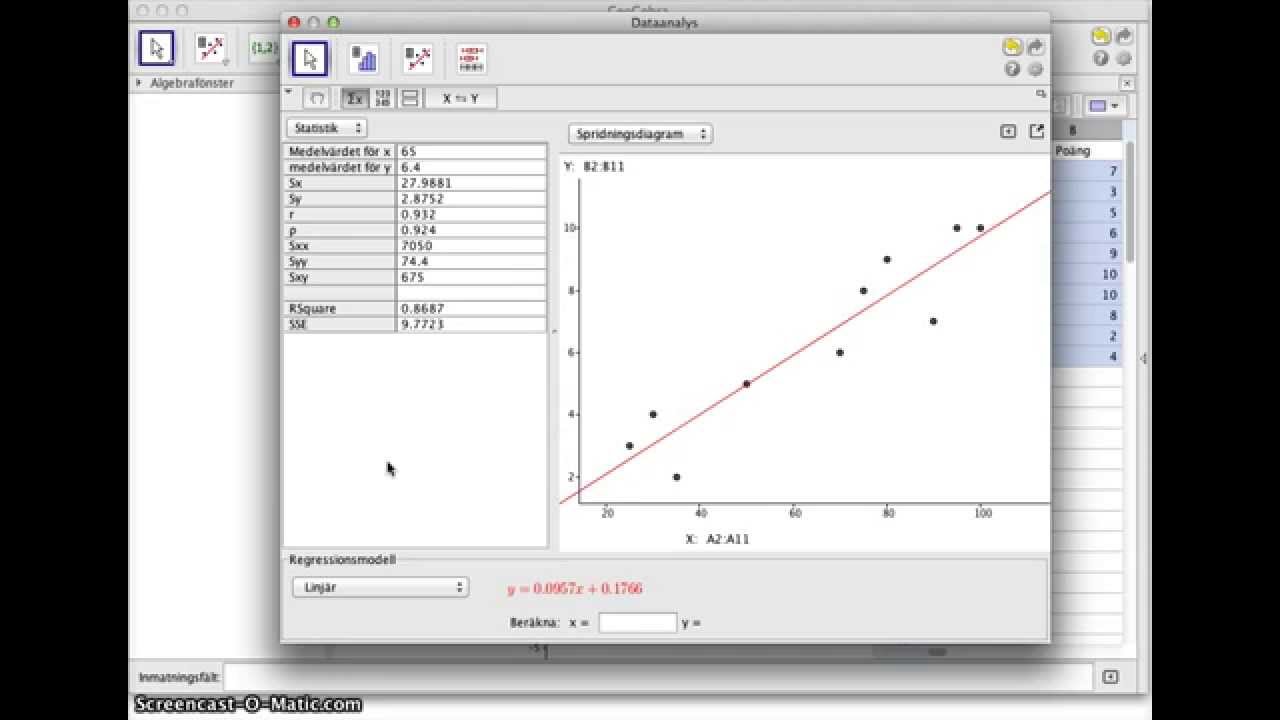The width and height of the screenshot is (1280, 720).
Task: Click the RSquare value 0.8687
Action: point(472,309)
